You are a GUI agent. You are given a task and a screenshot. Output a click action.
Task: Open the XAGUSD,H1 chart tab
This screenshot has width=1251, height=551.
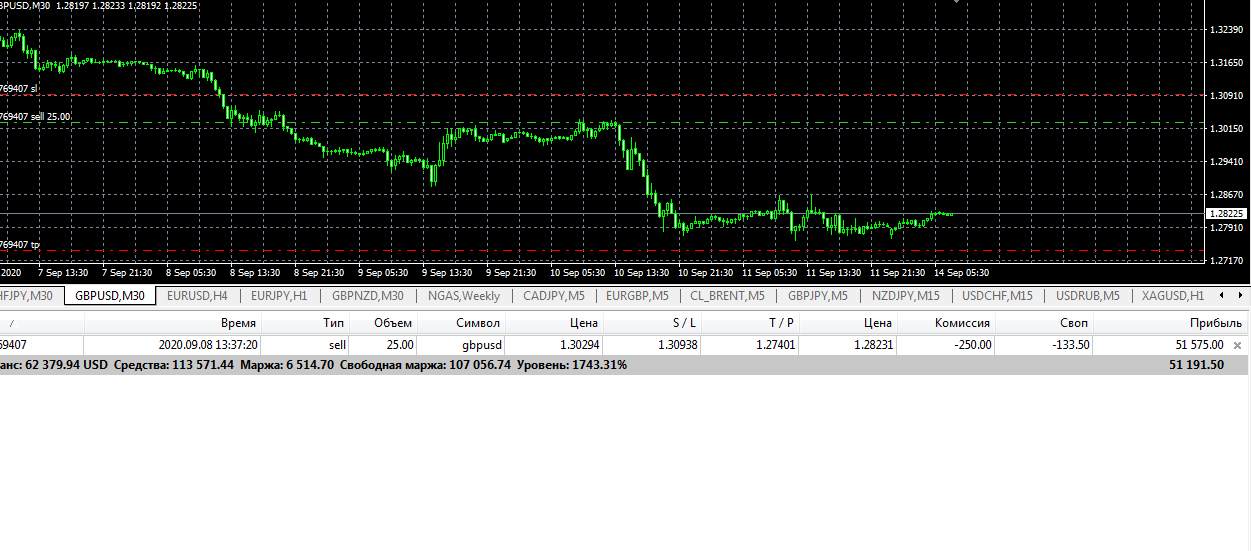tap(1172, 296)
